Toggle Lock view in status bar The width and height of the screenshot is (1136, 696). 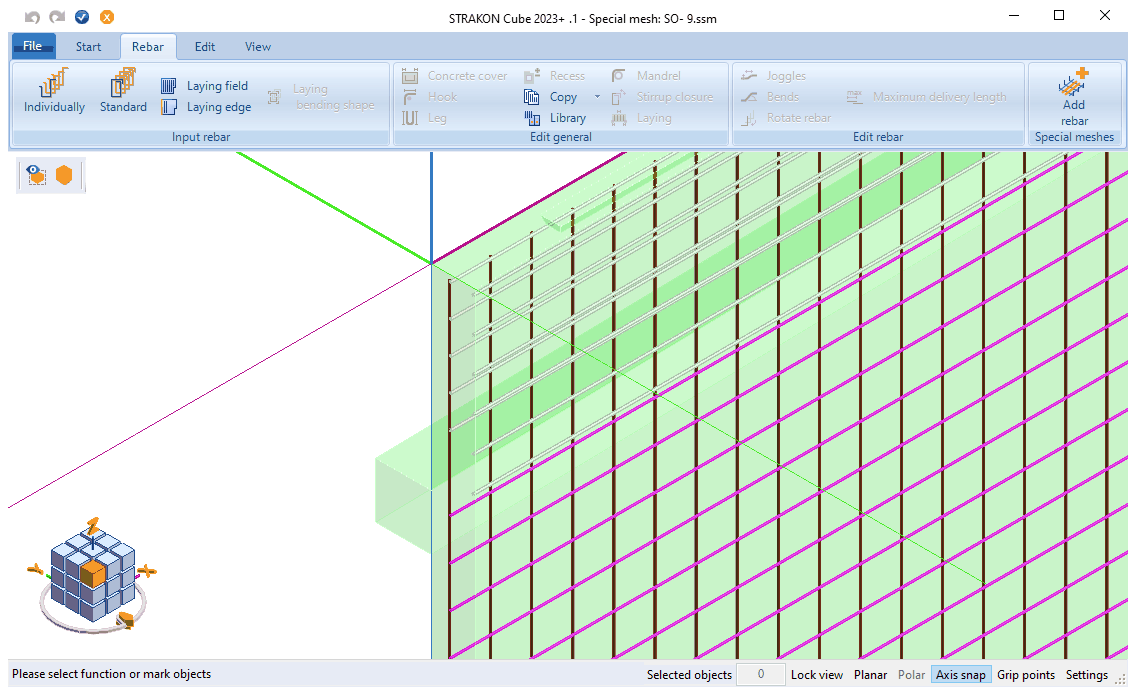pyautogui.click(x=816, y=674)
